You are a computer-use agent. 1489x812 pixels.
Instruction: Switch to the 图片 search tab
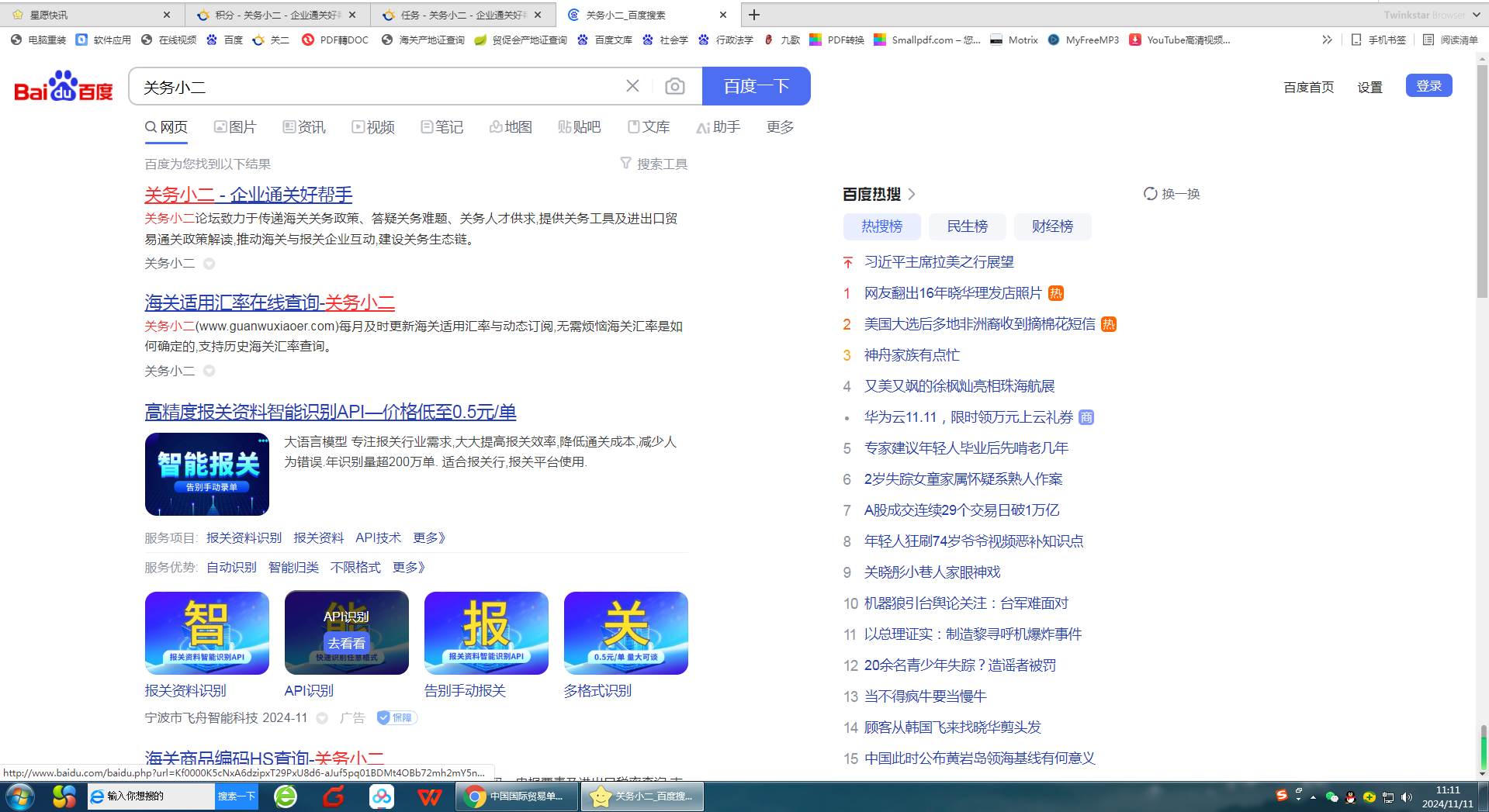[x=235, y=126]
